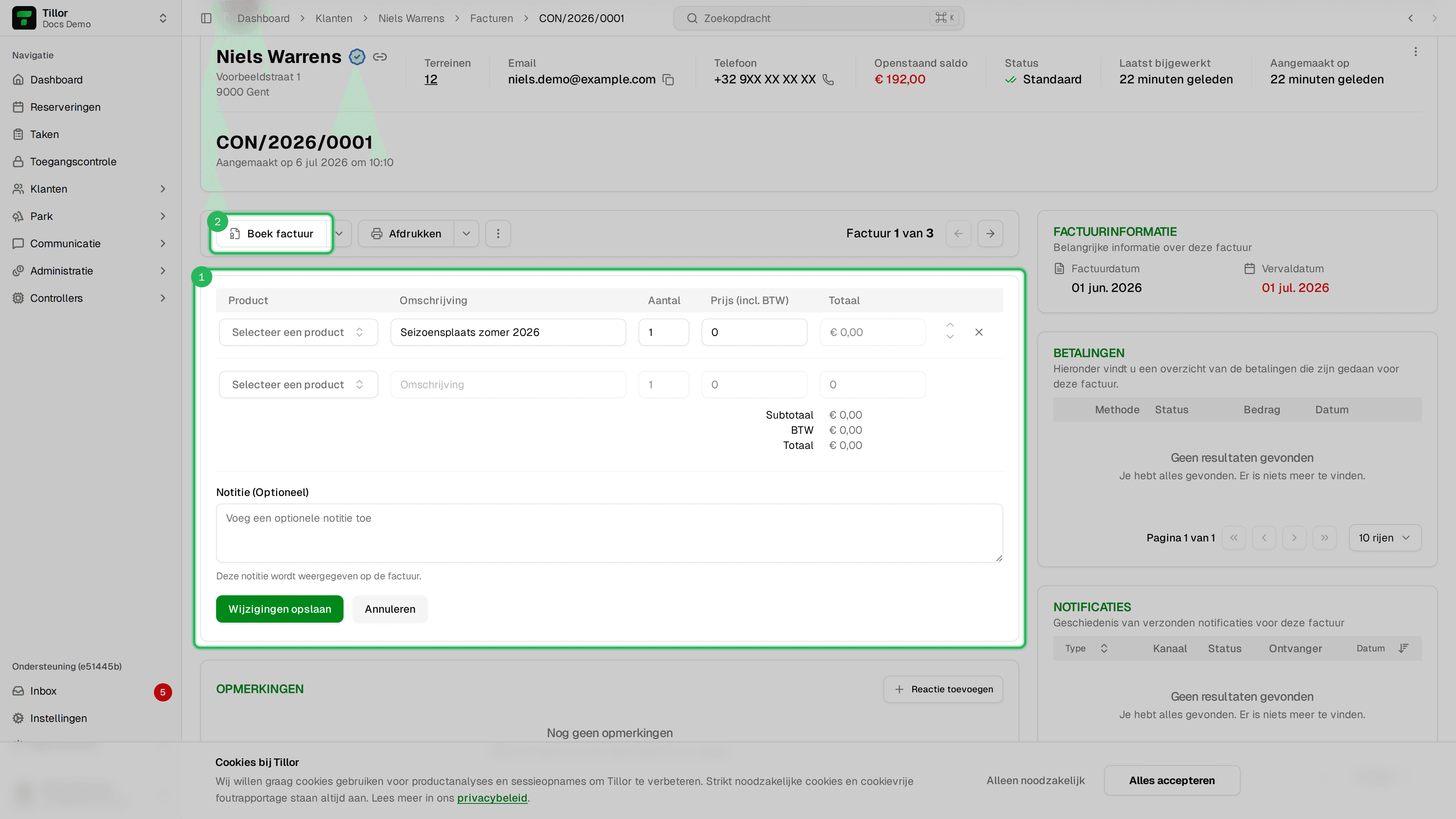Open the 10 rijen page size dropdown
Screen dimensions: 1456x819
(x=1385, y=538)
